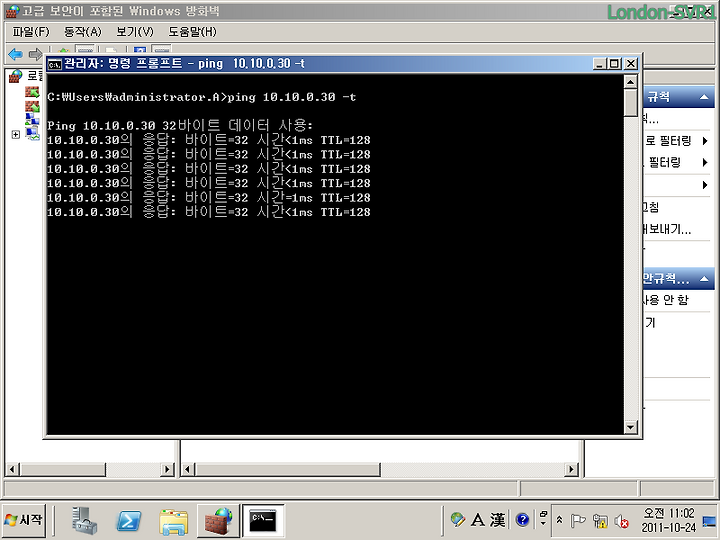Click the command prompt scrollbar down arrow
Viewport: 720px width, 540px height.
630,427
